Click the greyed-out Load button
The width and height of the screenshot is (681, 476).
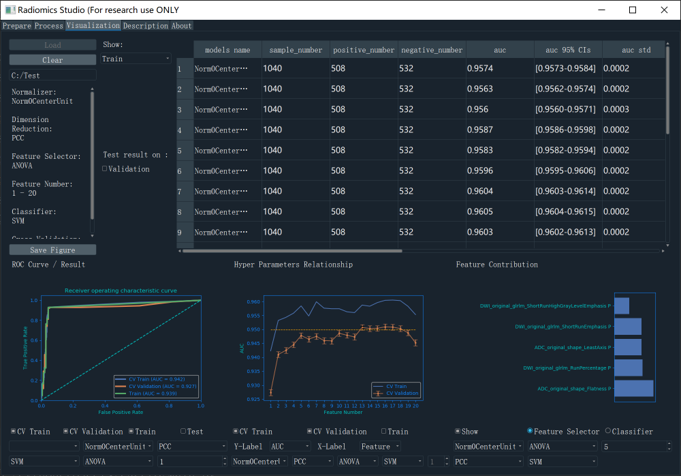(x=53, y=45)
